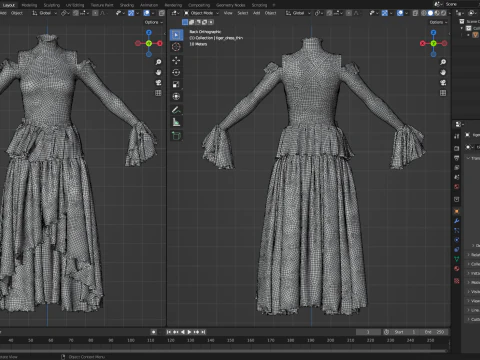Switch perspective/orthographic grid icon in right viewport
Image resolution: width=480 pixels, height=360 pixels.
click(x=443, y=93)
